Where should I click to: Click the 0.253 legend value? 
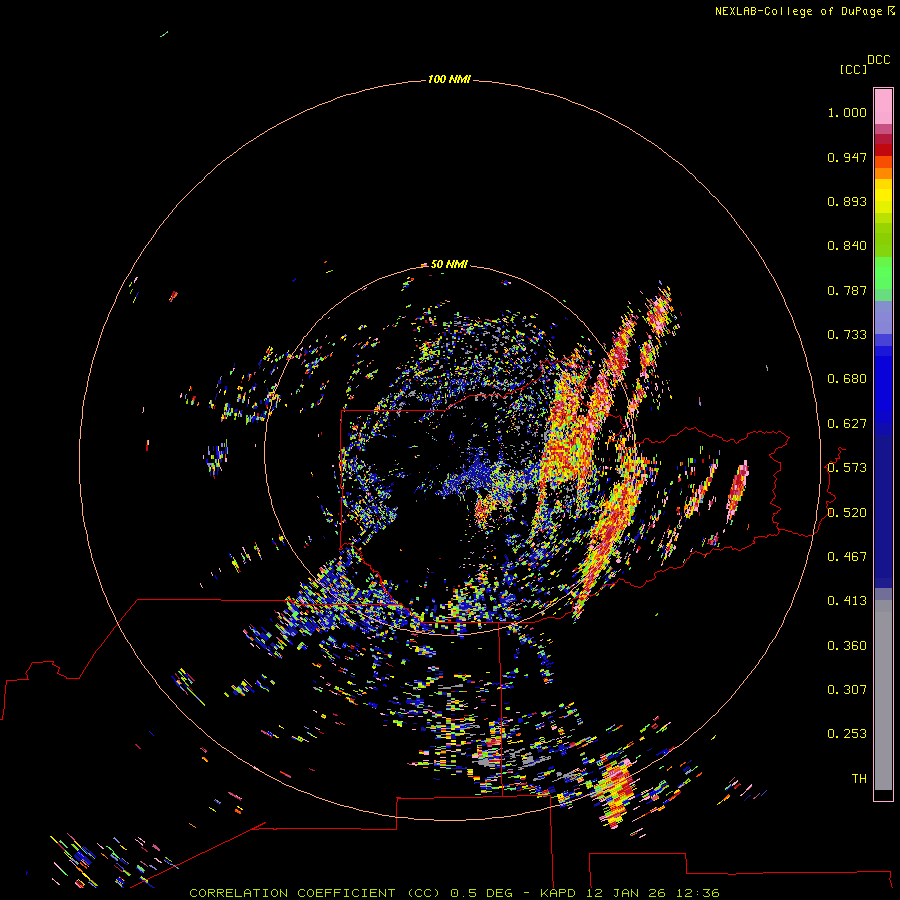[x=847, y=734]
